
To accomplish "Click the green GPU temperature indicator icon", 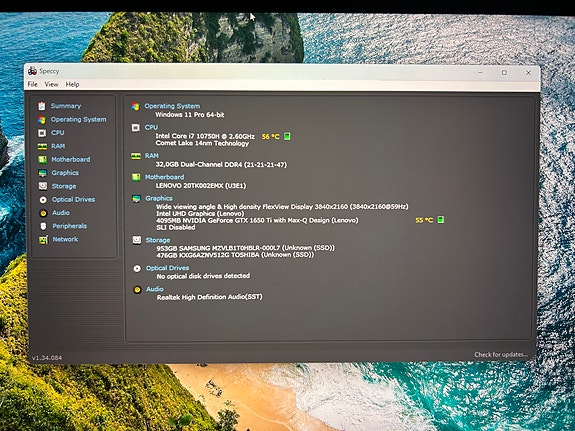I will pyautogui.click(x=441, y=220).
